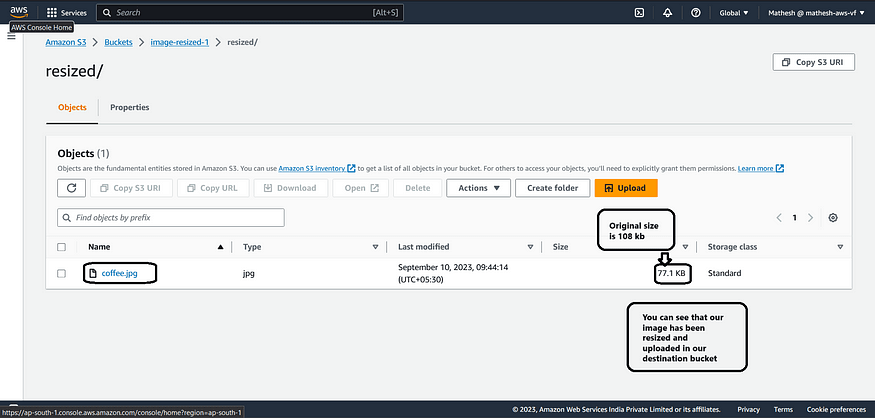
Task: Open the image-resized-1 breadcrumb
Action: tap(180, 42)
